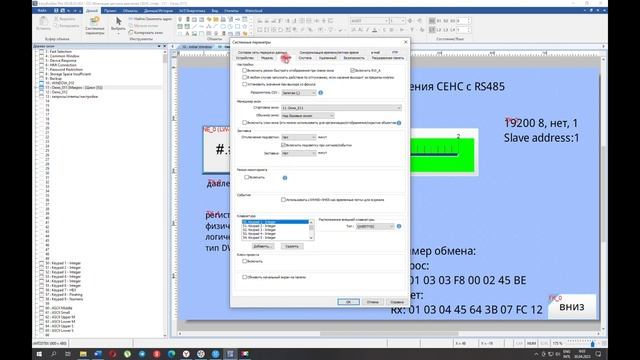Enable the fast display mode checkbox
This screenshot has height=360, width=640.
pos(244,71)
